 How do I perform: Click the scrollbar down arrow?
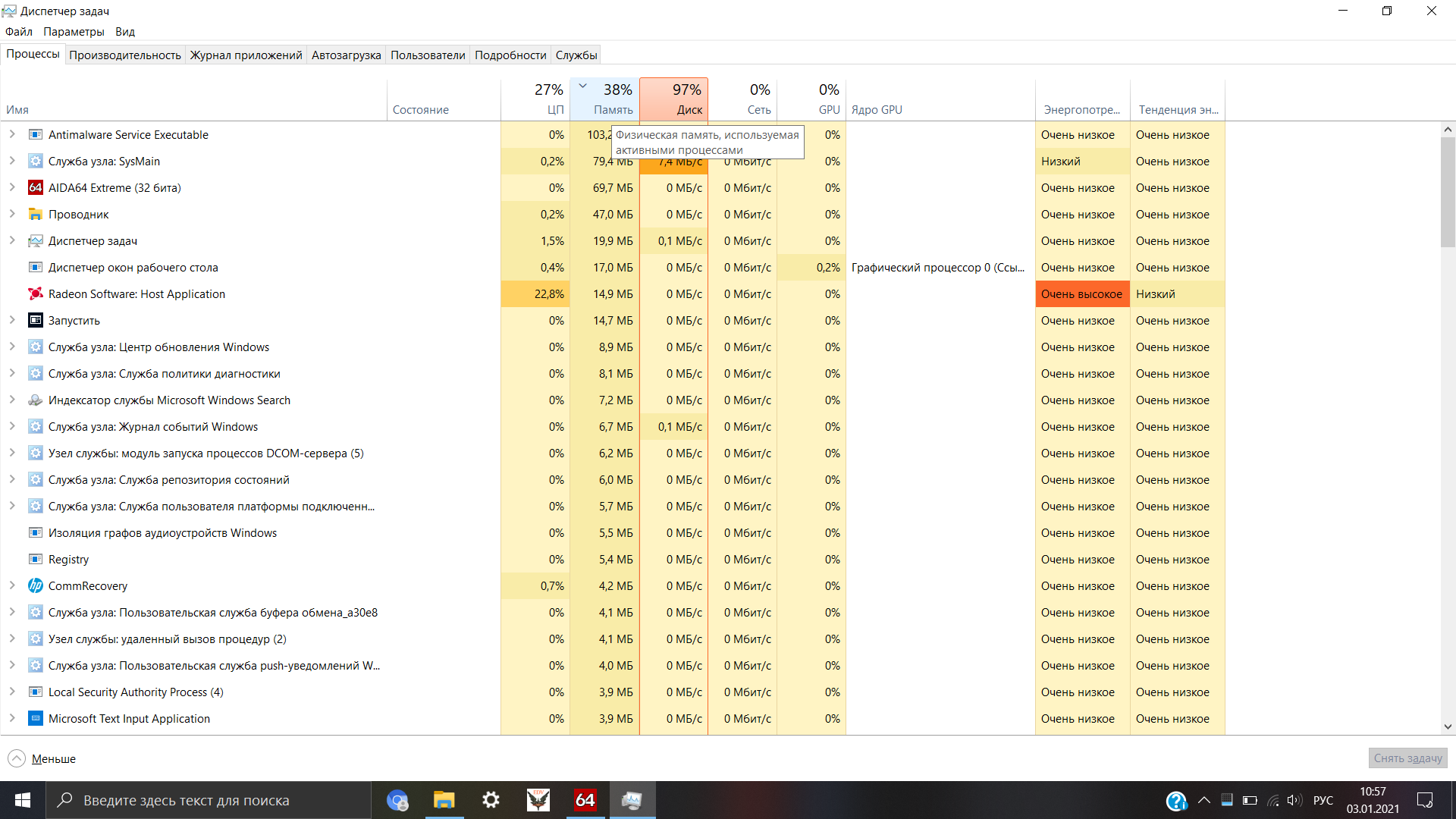click(1448, 726)
